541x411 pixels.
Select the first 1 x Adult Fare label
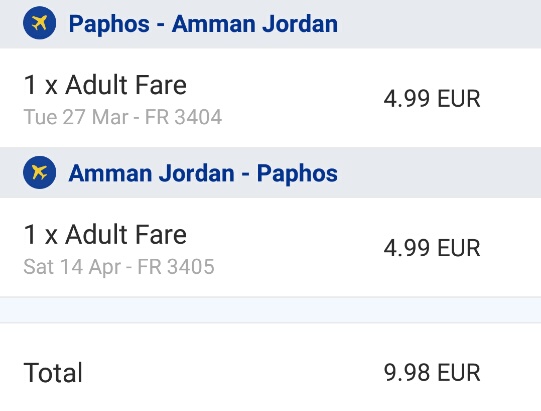tap(105, 85)
